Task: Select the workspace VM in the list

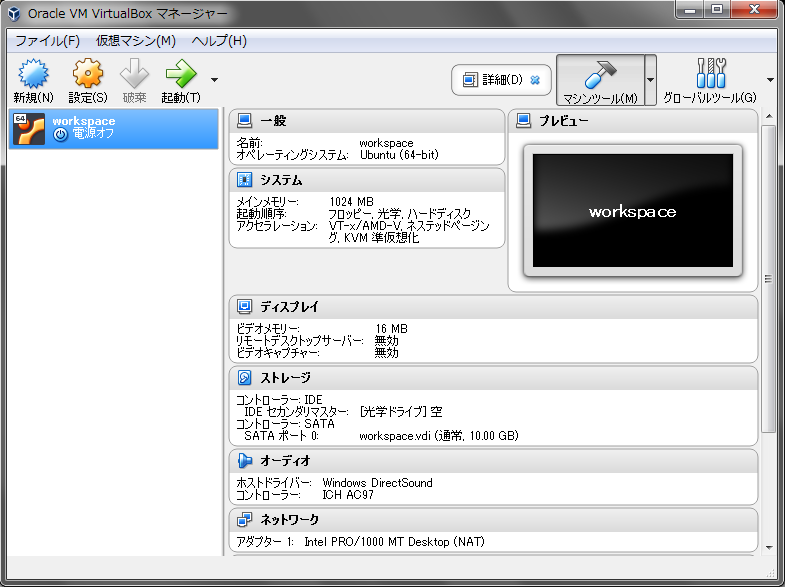Action: 114,129
